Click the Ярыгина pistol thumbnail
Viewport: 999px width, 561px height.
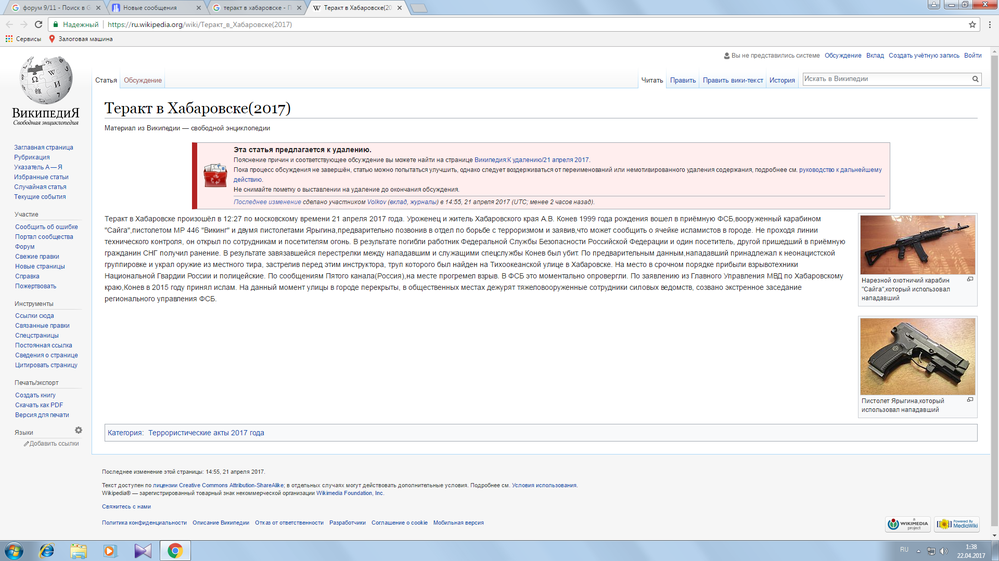tap(917, 357)
